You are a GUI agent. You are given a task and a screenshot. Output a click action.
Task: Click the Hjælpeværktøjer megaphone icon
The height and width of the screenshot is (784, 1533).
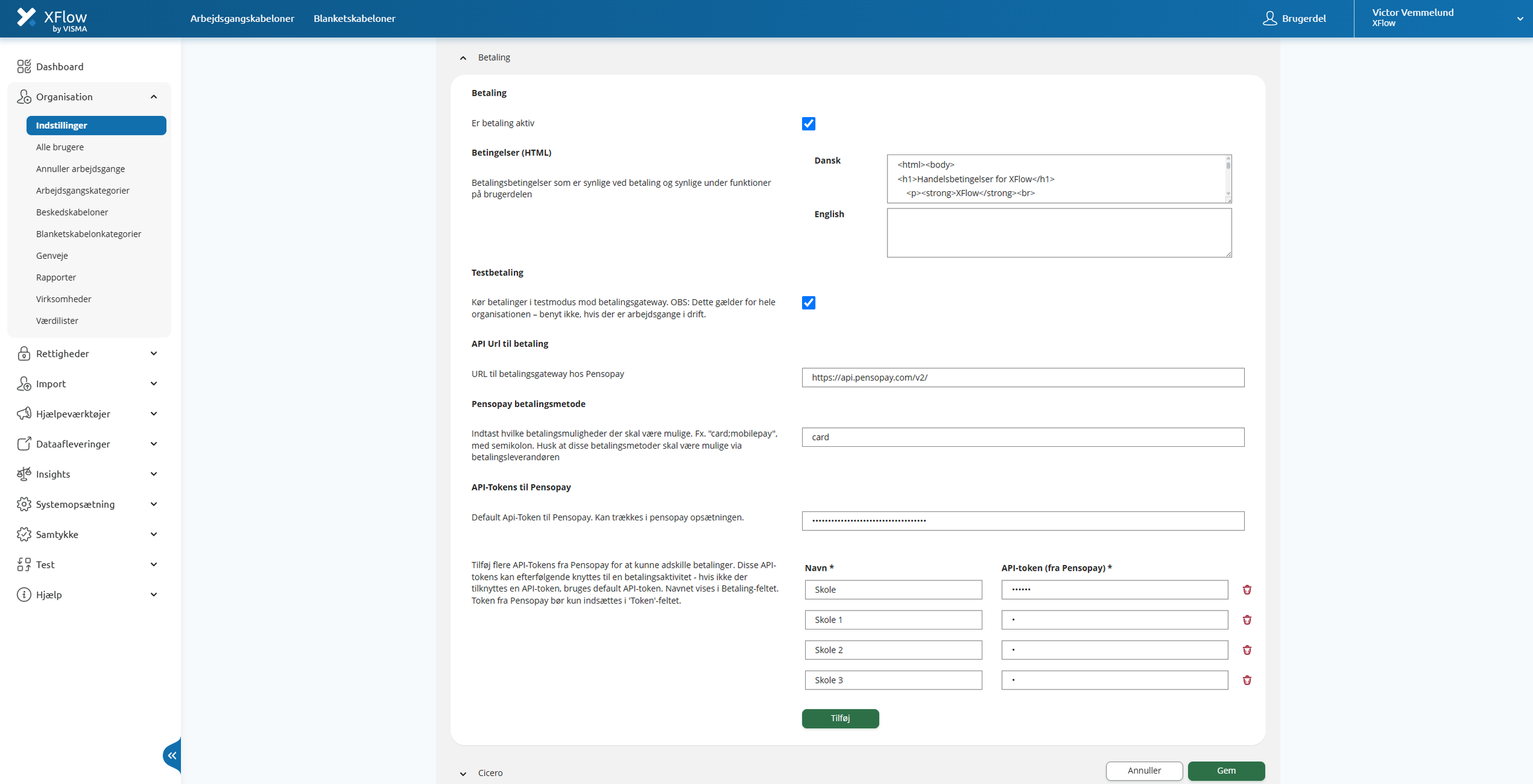(24, 414)
